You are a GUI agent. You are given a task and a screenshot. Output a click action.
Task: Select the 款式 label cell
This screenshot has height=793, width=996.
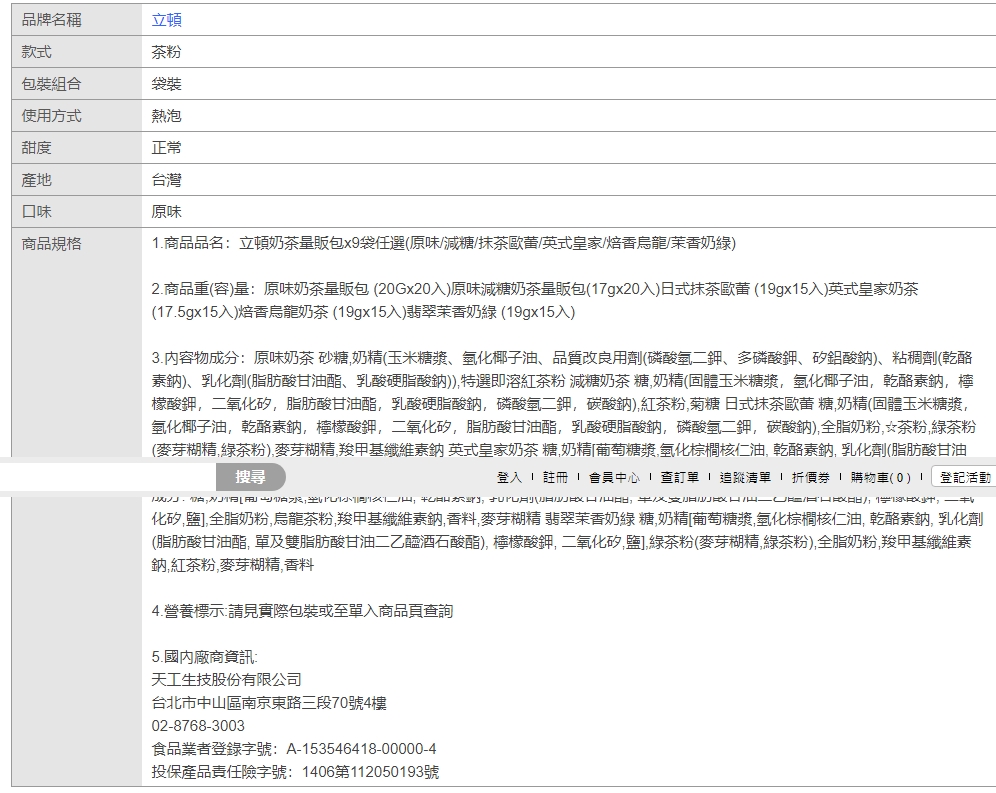tap(77, 51)
